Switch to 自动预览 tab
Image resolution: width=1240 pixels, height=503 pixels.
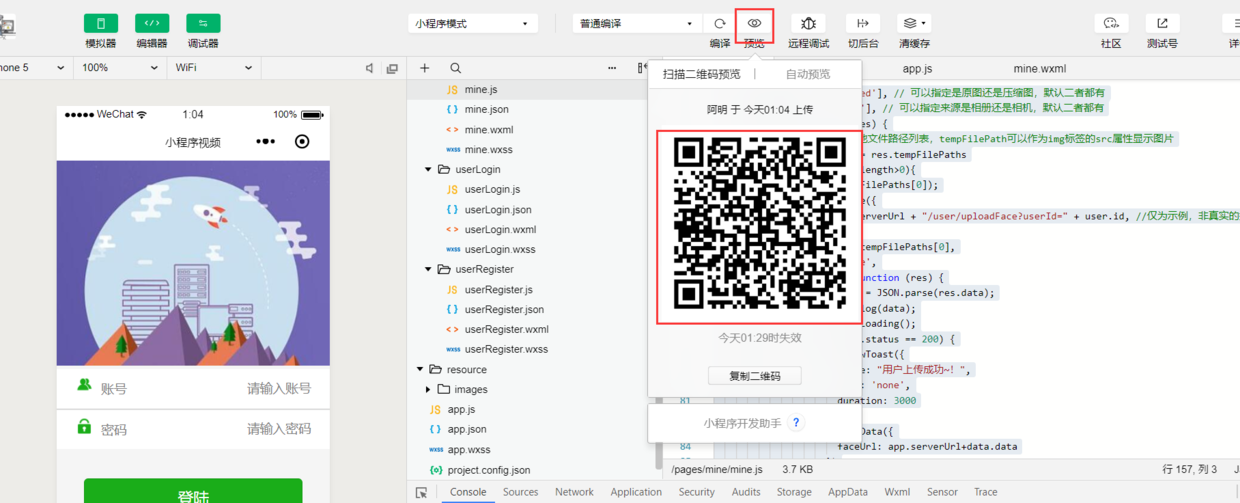click(x=808, y=74)
